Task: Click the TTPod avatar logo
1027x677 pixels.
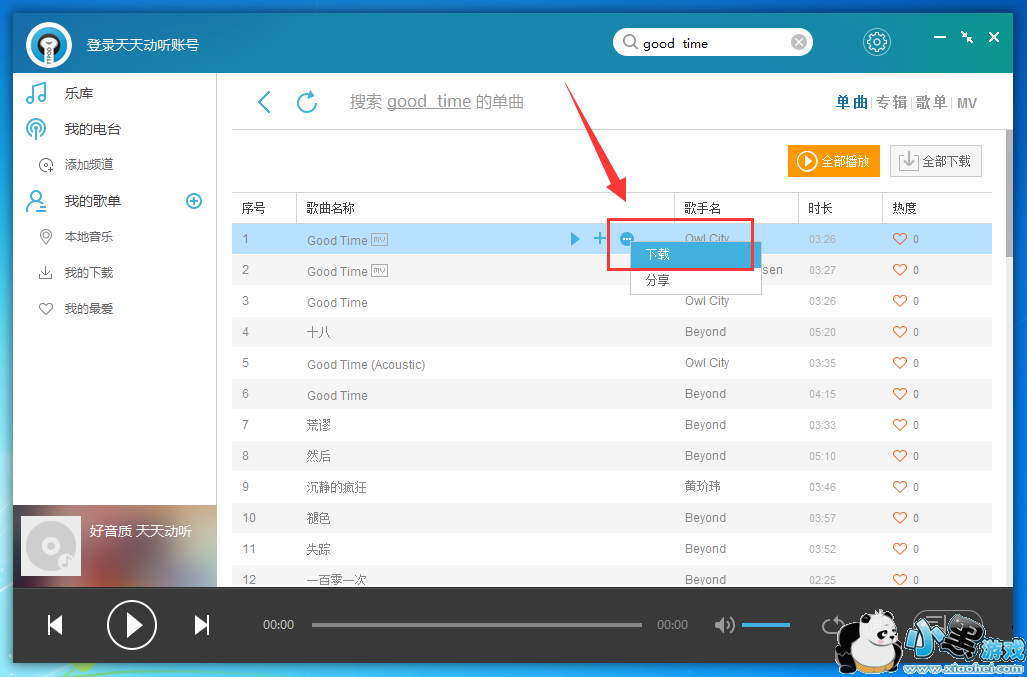Action: (x=49, y=45)
